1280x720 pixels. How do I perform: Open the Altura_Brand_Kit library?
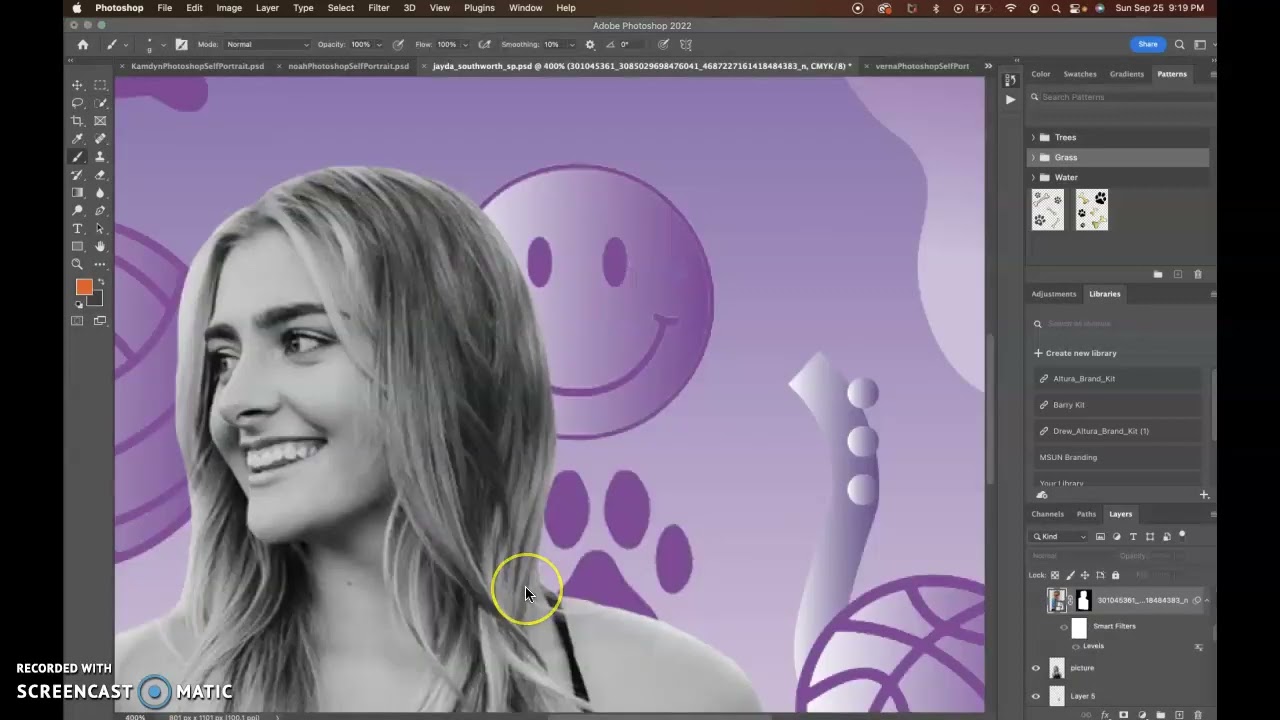point(1116,379)
